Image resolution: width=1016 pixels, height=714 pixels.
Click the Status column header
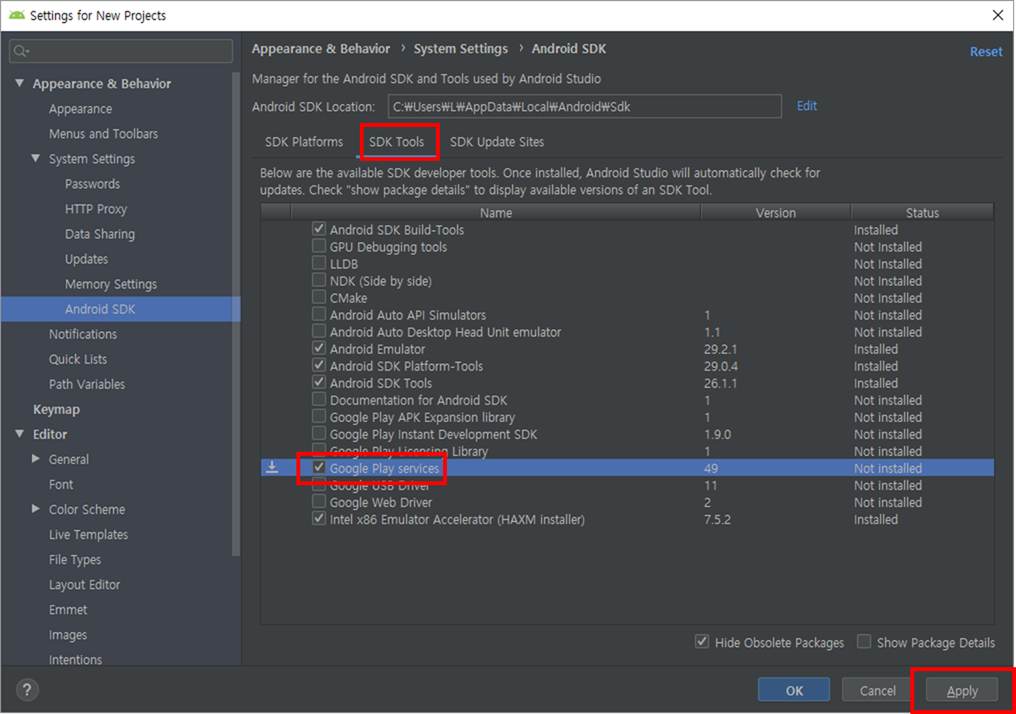[922, 213]
